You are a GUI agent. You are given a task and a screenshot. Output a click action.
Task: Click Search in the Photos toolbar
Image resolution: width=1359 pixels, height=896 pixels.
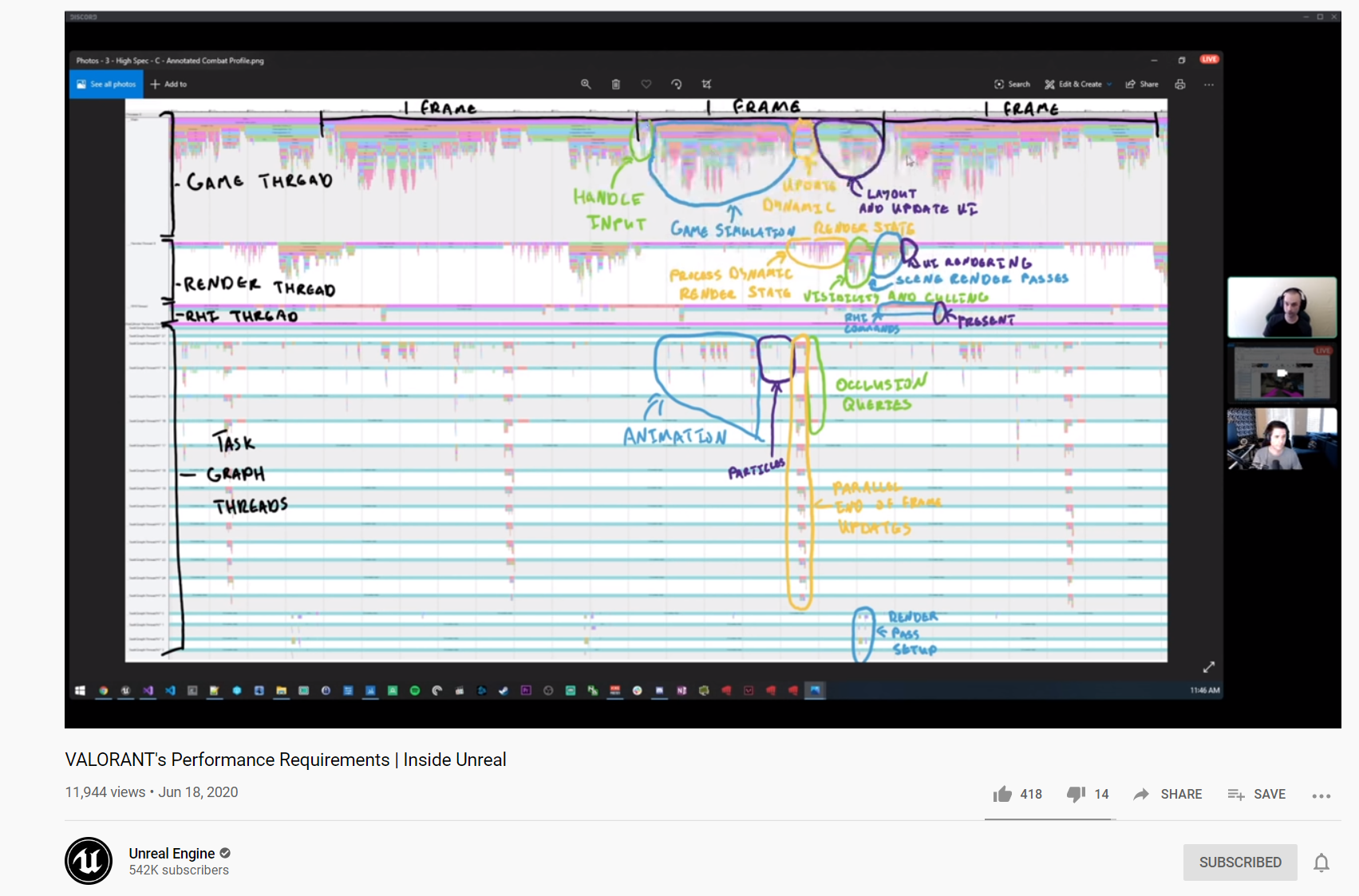[x=1012, y=84]
